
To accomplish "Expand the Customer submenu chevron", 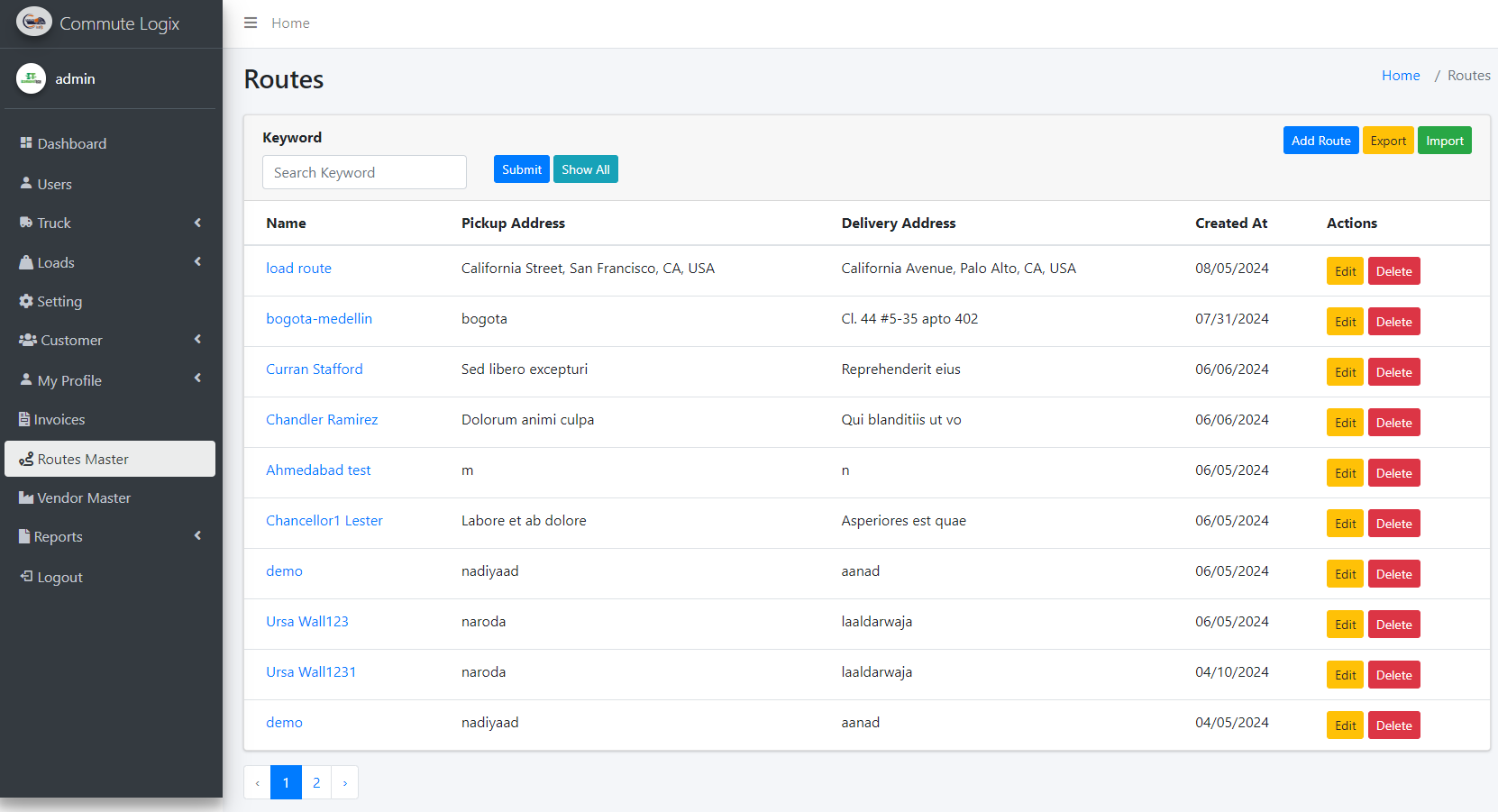I will coord(197,339).
